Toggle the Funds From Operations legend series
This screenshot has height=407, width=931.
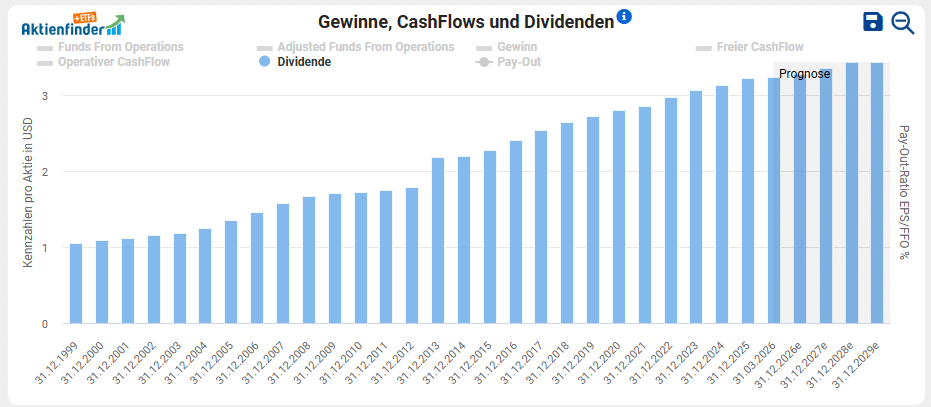click(110, 46)
